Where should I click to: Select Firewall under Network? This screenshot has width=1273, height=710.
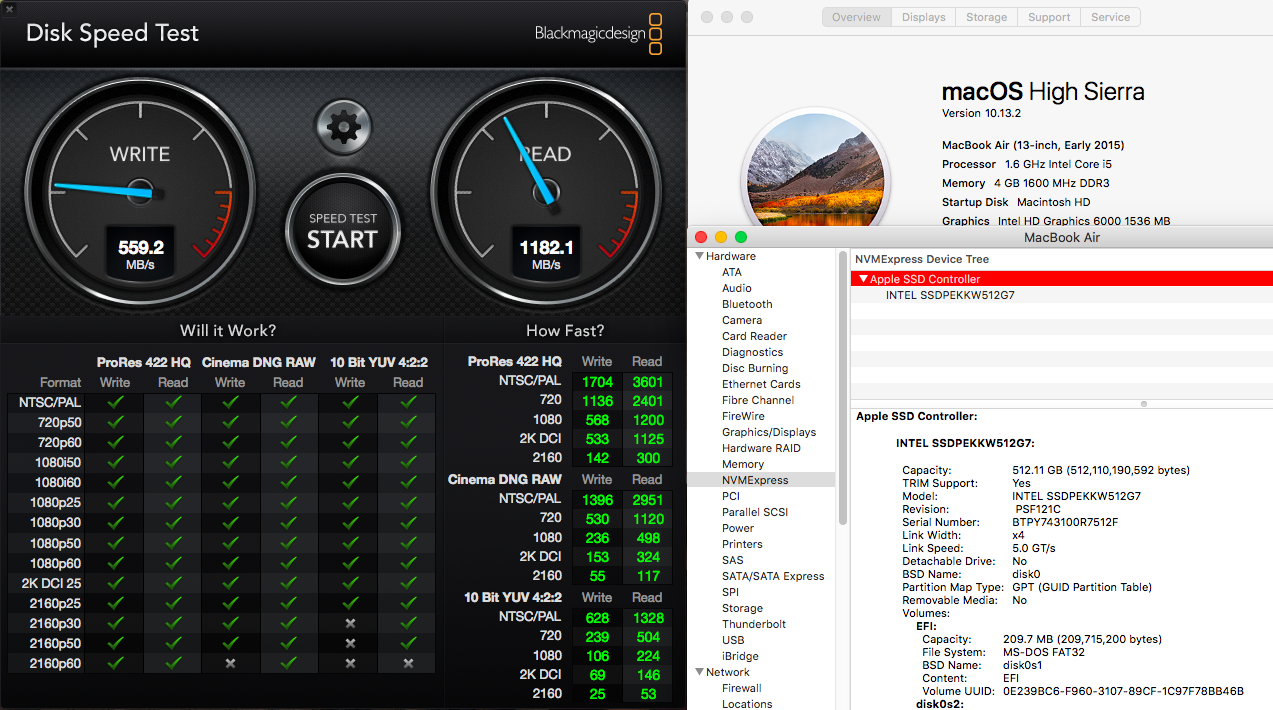(741, 688)
